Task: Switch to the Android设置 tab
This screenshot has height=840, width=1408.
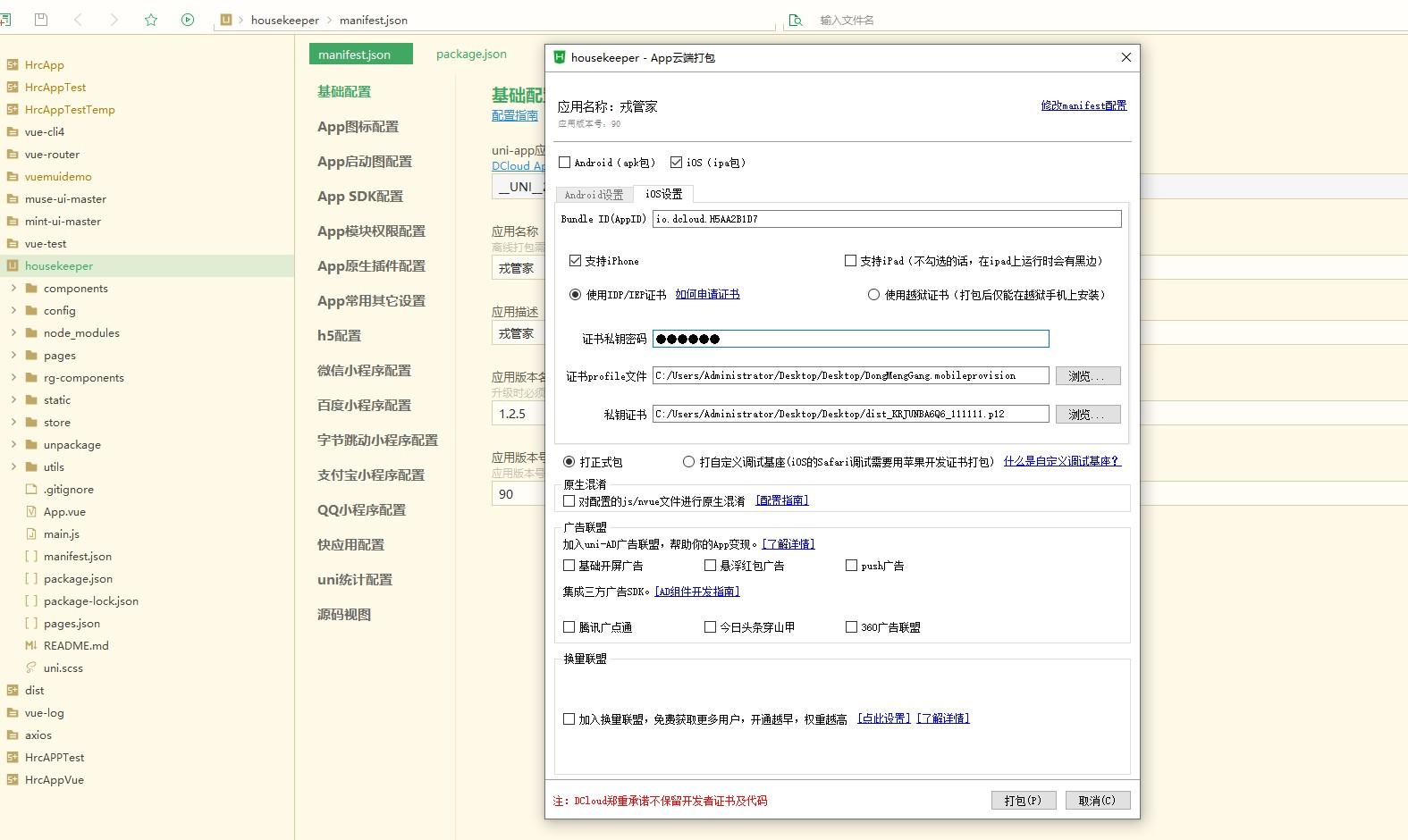Action: (594, 194)
